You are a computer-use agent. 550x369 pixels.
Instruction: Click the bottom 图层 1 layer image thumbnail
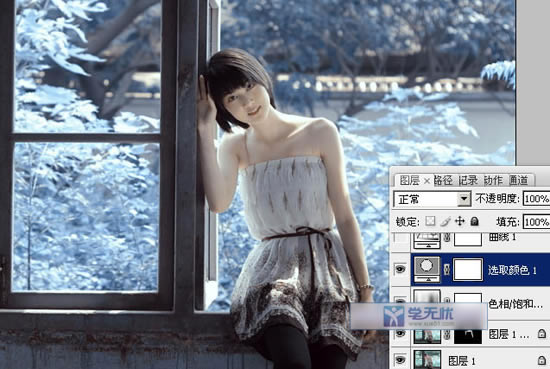click(427, 360)
